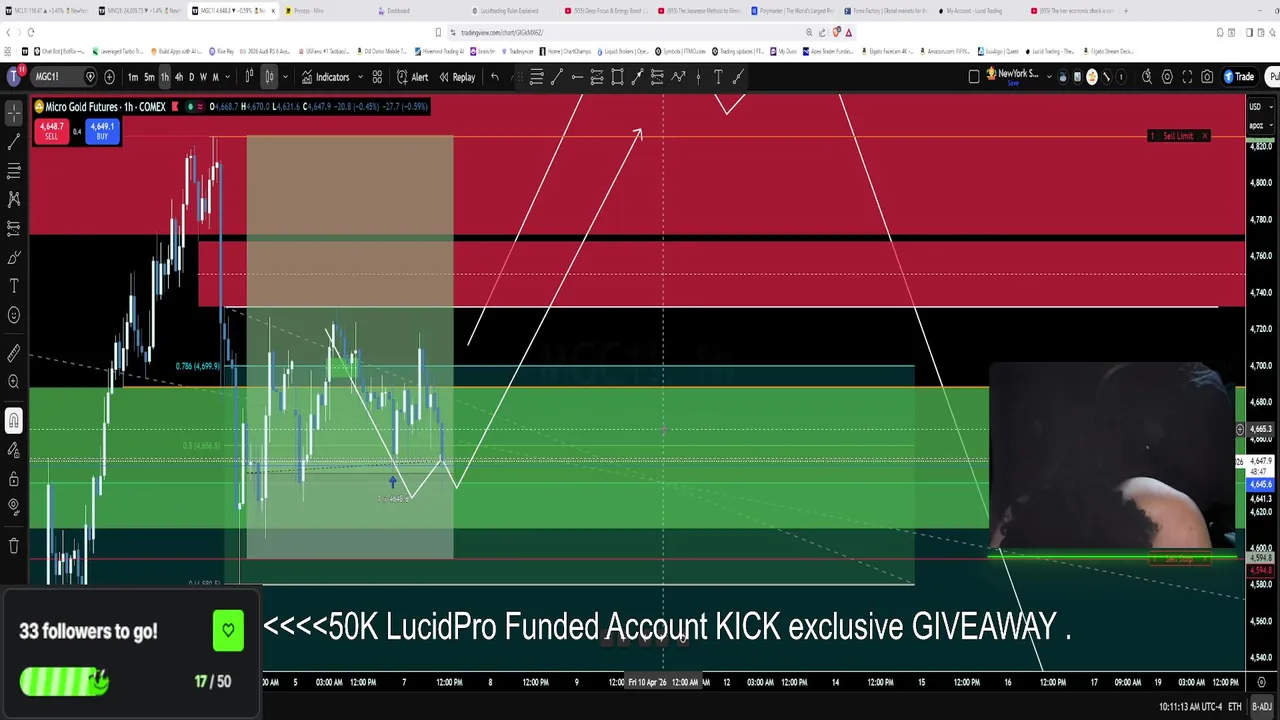Take a chart snapshot camera icon

(1207, 77)
